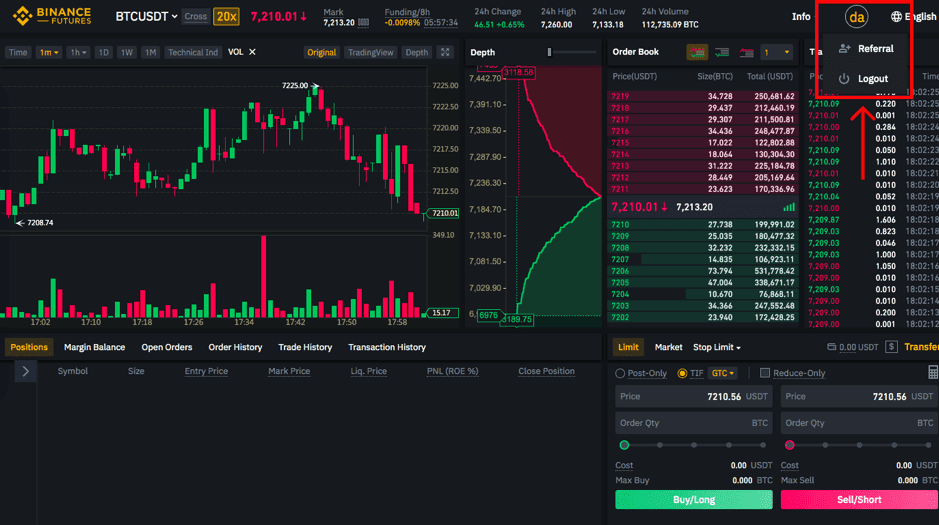This screenshot has height=525, width=939.
Task: Select the Time chart interval
Action: tap(17, 52)
